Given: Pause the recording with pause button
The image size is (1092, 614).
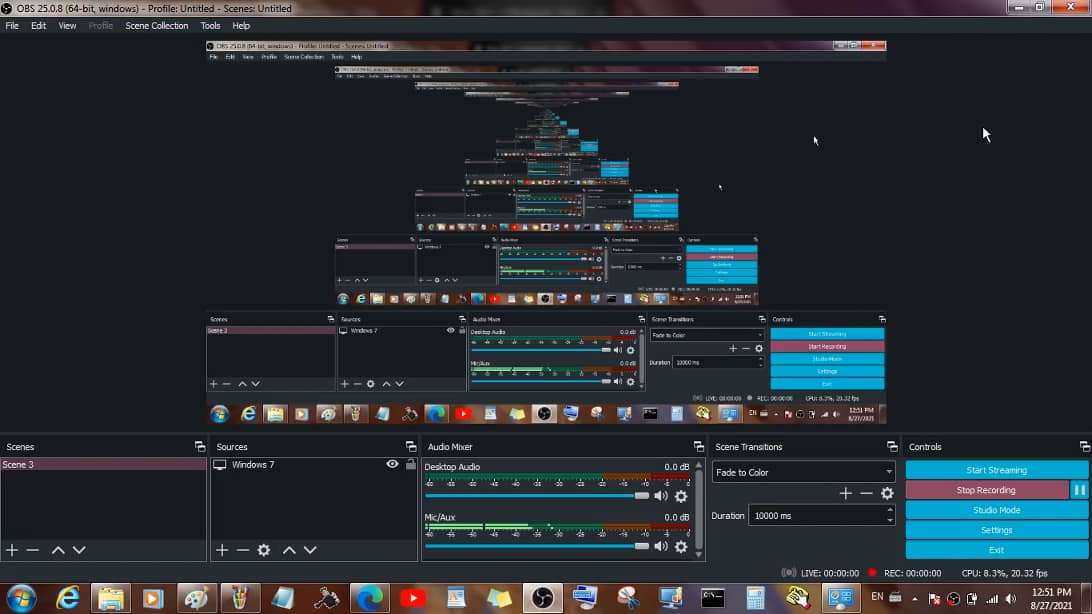Looking at the screenshot, I should point(1079,490).
